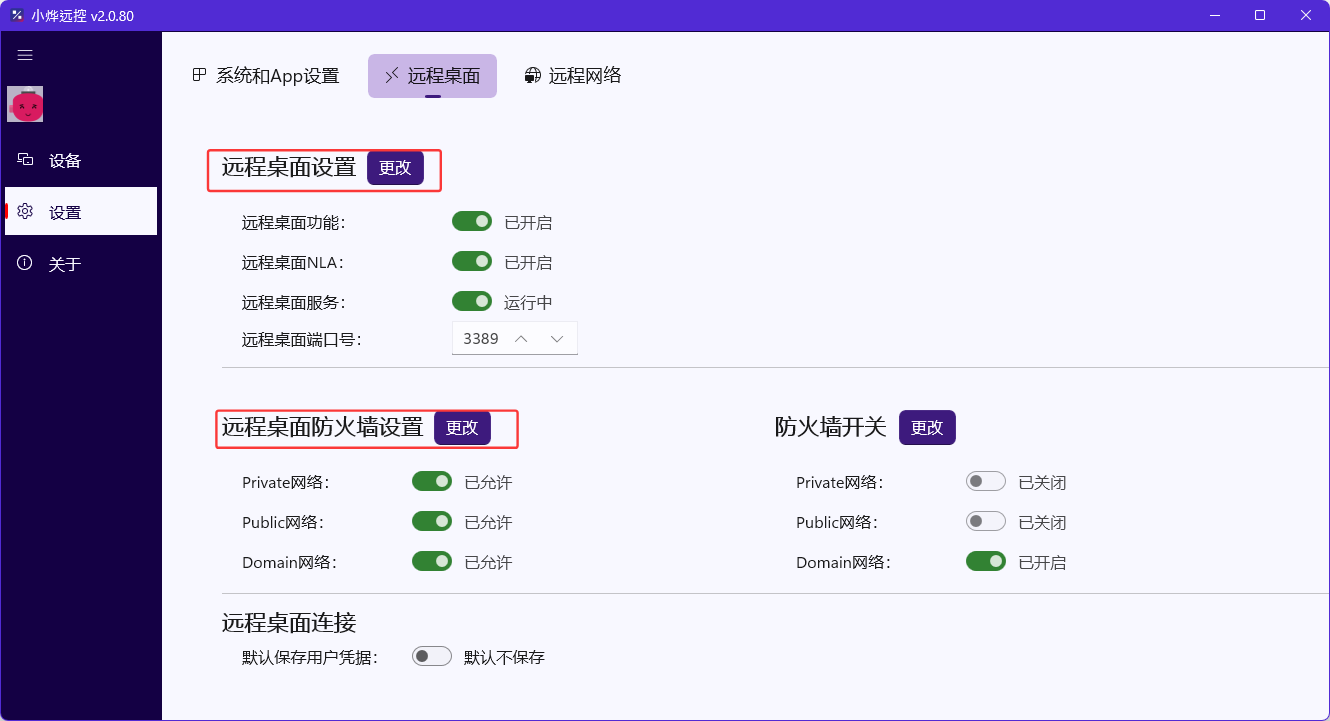Enable 默认保存用户凭据 switch
Screen dimensions: 1330x721
tap(432, 657)
